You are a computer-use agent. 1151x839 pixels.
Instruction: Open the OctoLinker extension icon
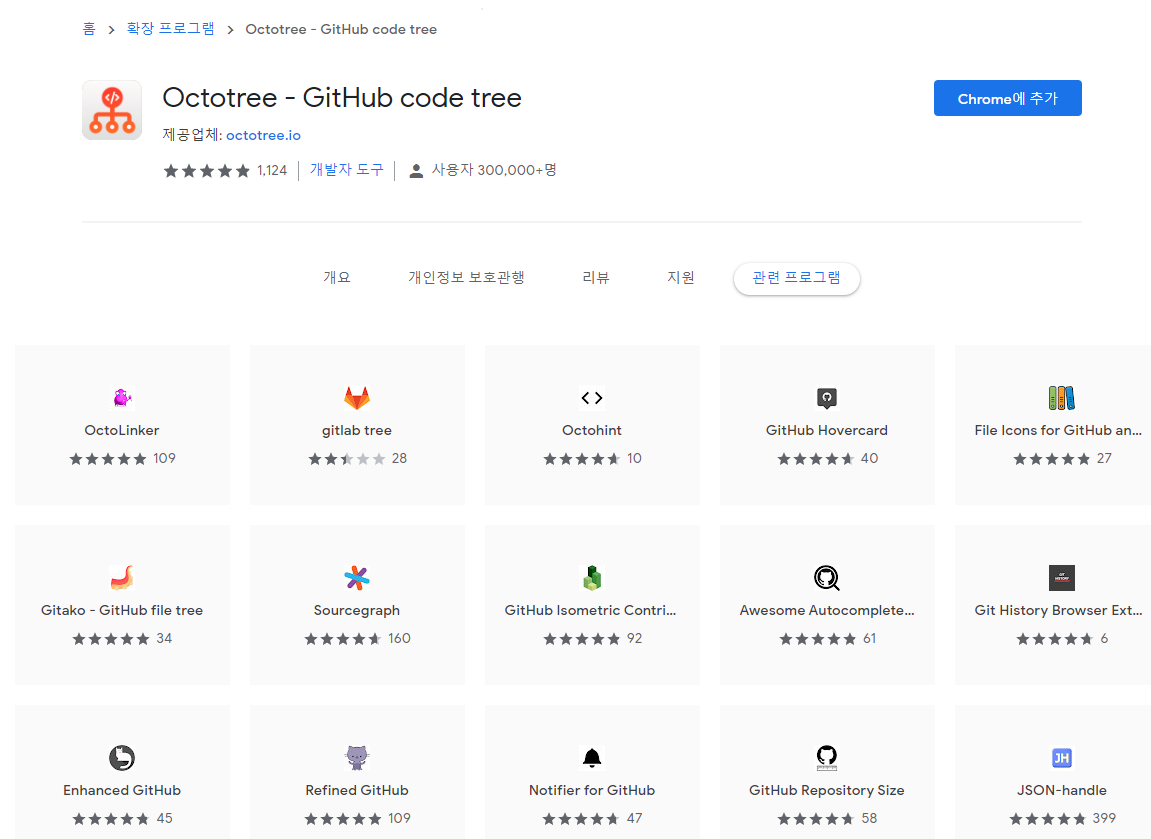click(122, 398)
